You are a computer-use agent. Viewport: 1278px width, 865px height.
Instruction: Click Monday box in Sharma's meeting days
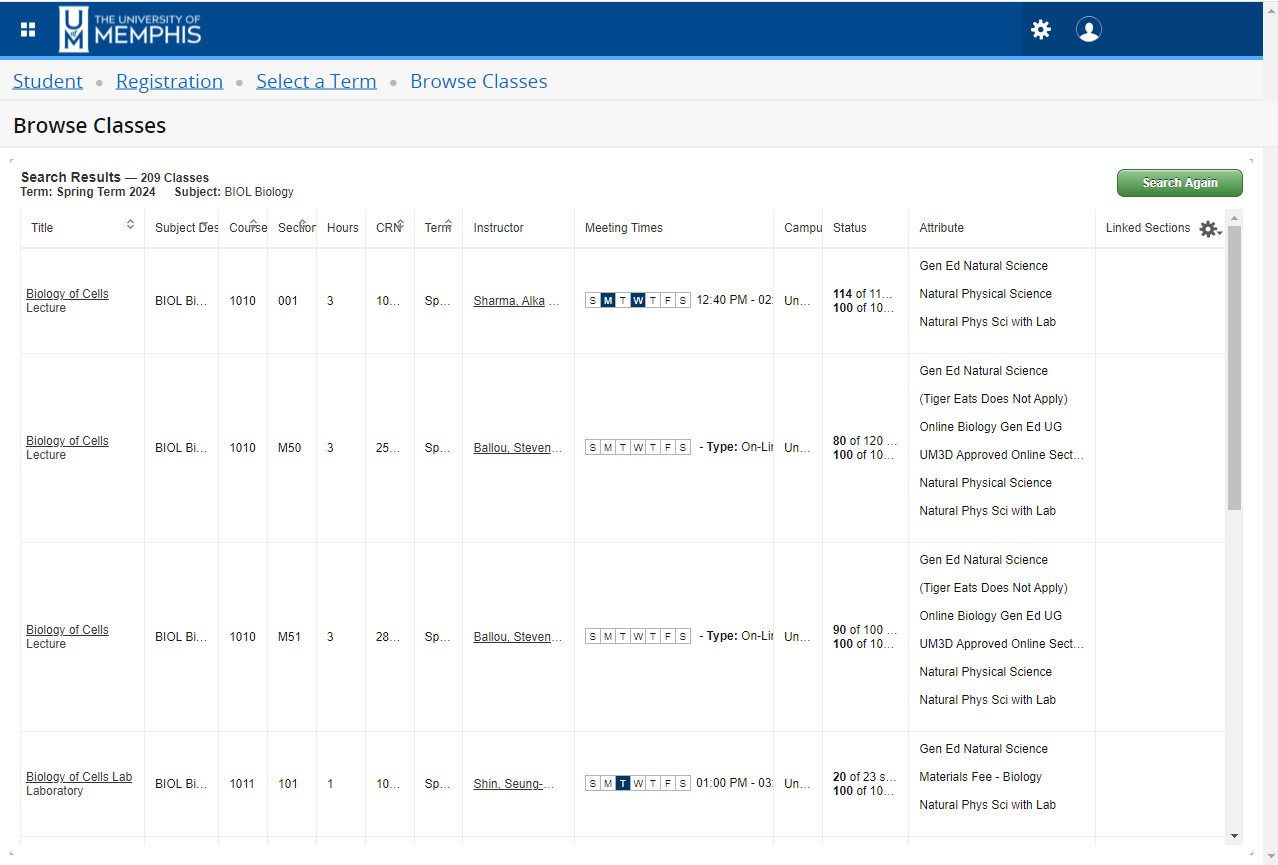click(608, 301)
